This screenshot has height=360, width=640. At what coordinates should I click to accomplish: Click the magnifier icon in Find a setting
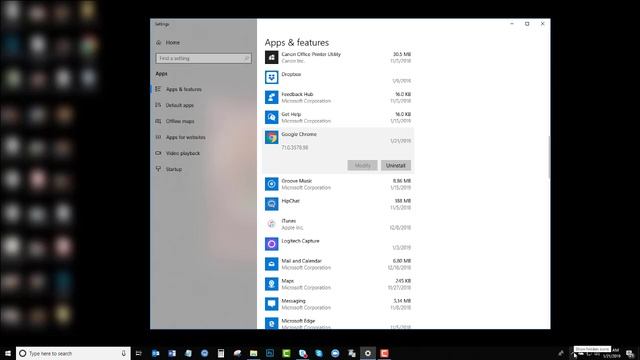point(246,58)
